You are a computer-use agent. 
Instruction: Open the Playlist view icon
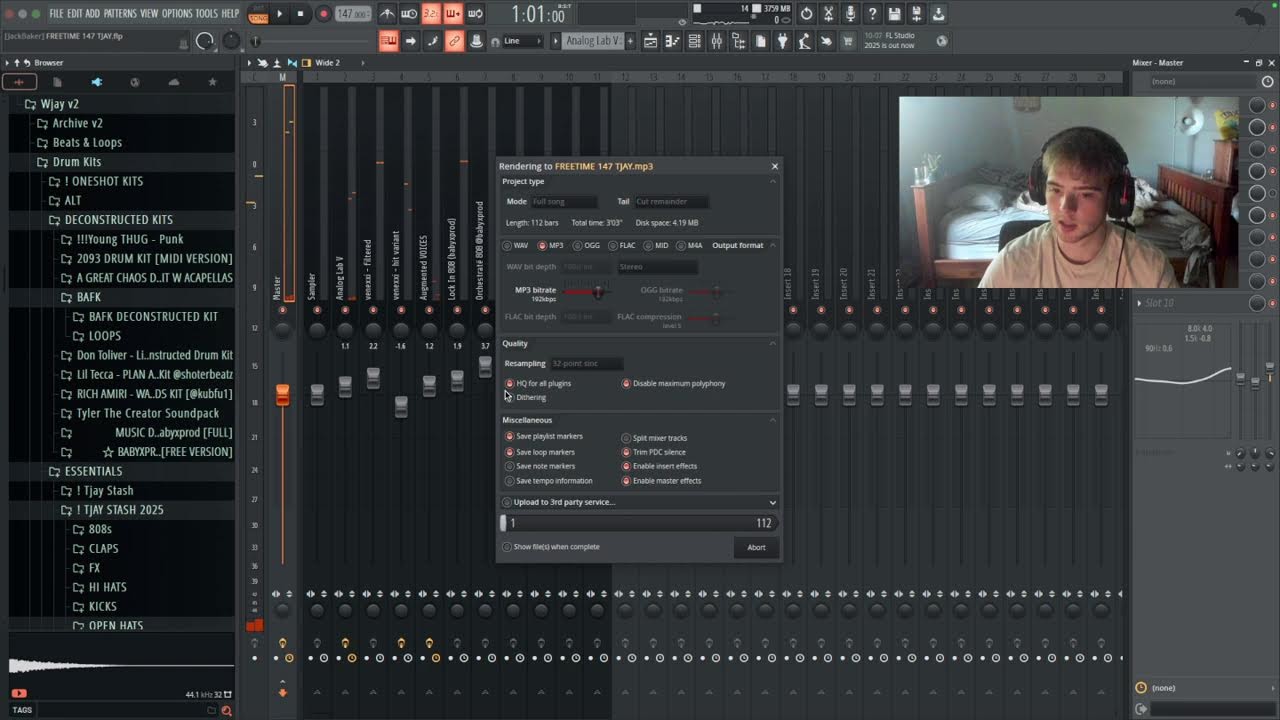tap(650, 41)
